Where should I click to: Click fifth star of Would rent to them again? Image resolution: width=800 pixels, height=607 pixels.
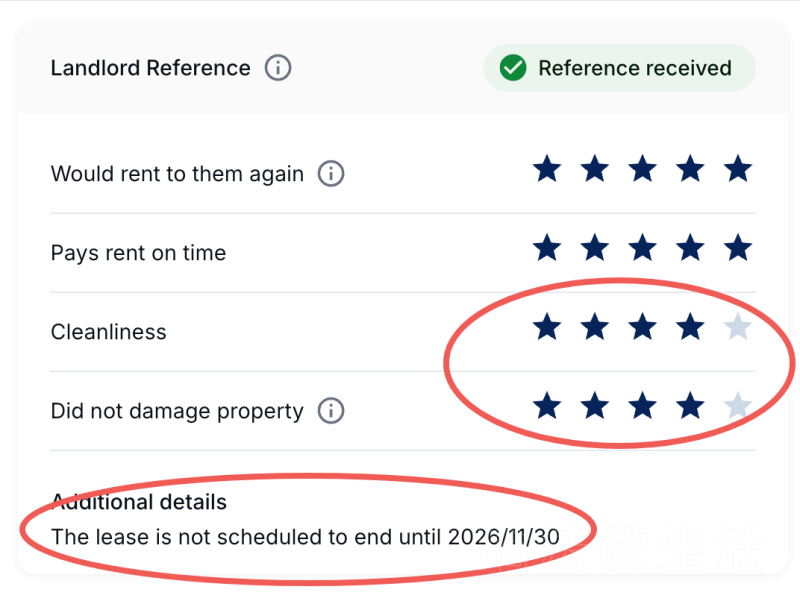[738, 169]
